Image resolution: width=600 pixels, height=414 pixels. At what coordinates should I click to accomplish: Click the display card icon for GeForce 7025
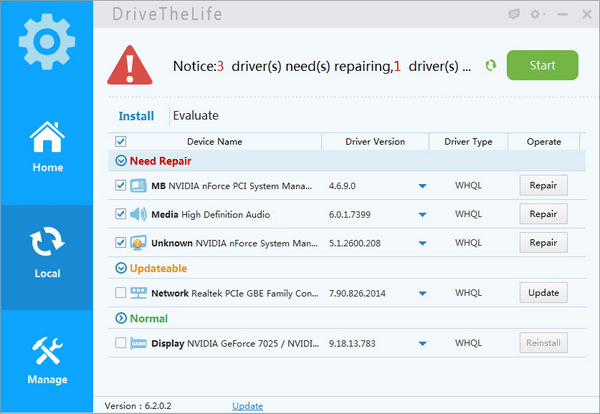pos(138,343)
